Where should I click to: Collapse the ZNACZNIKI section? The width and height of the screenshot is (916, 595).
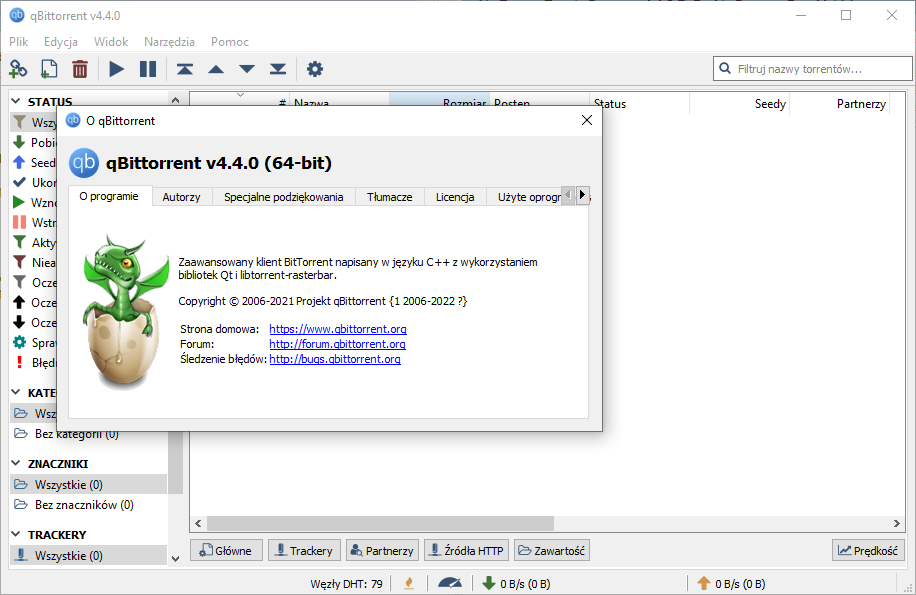click(x=16, y=463)
